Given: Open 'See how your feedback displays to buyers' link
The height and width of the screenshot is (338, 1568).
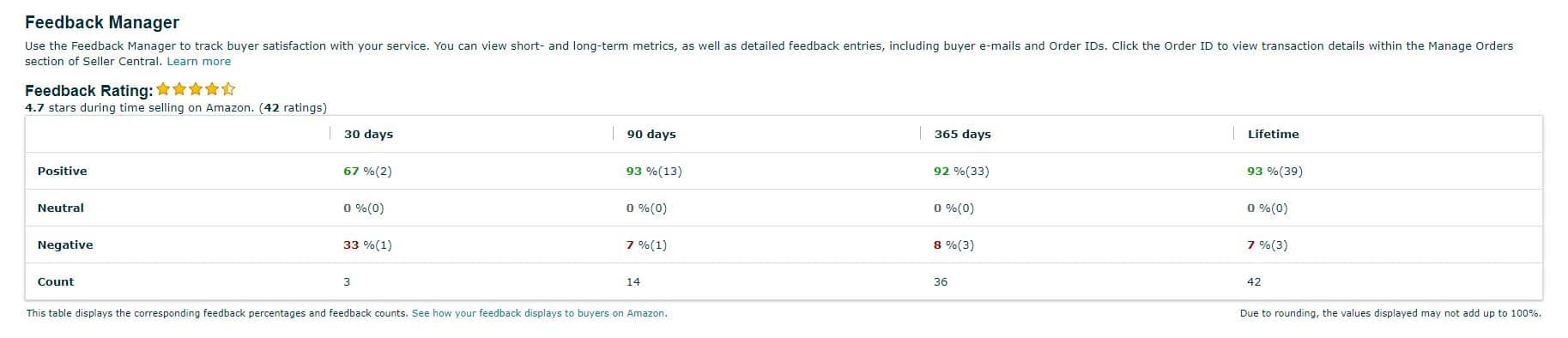Looking at the screenshot, I should point(539,314).
